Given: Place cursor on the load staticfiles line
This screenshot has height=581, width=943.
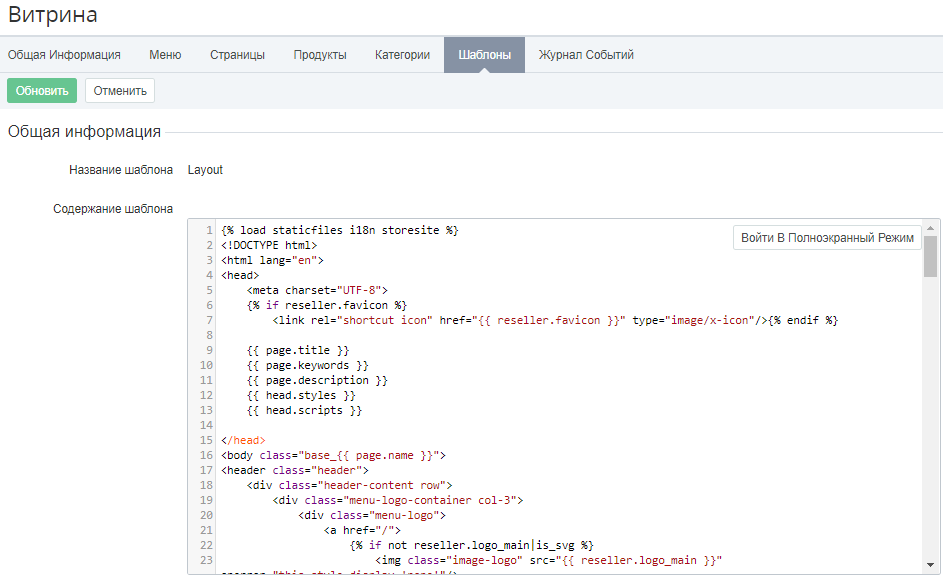Looking at the screenshot, I should tap(340, 230).
